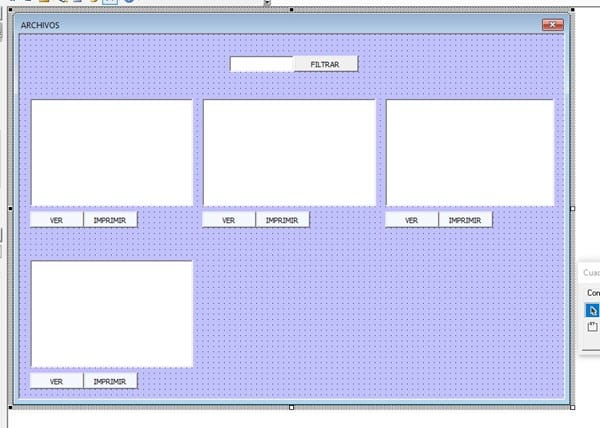Open the Controles tab of the toolbox

593,293
